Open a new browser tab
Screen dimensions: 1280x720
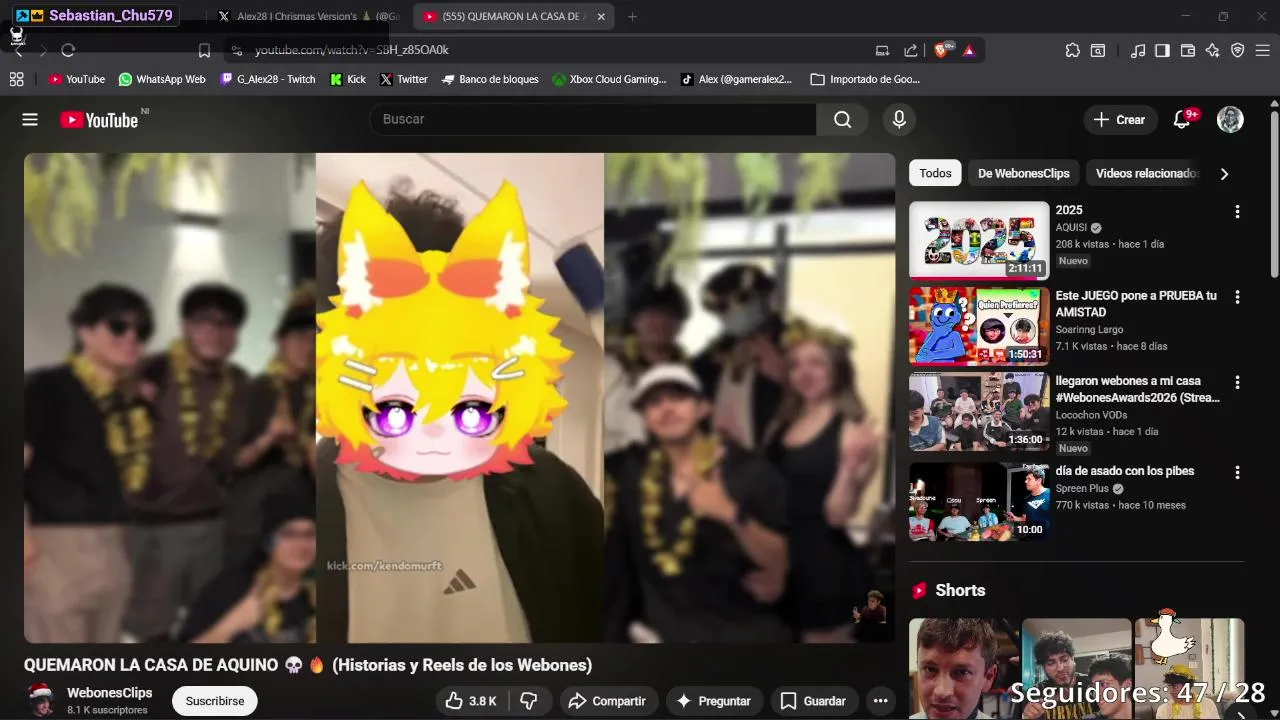[x=632, y=16]
